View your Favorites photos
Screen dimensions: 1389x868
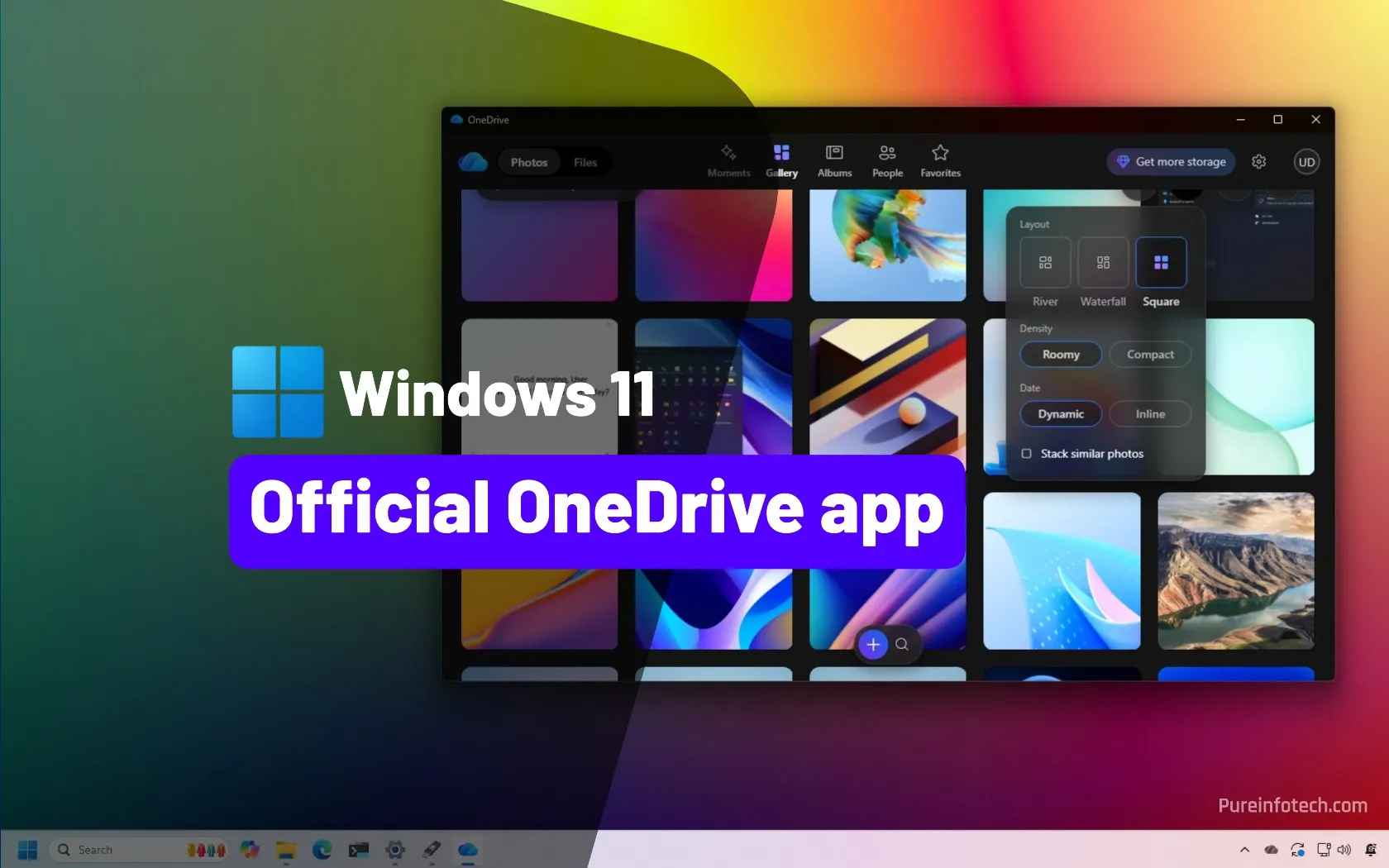pos(940,161)
